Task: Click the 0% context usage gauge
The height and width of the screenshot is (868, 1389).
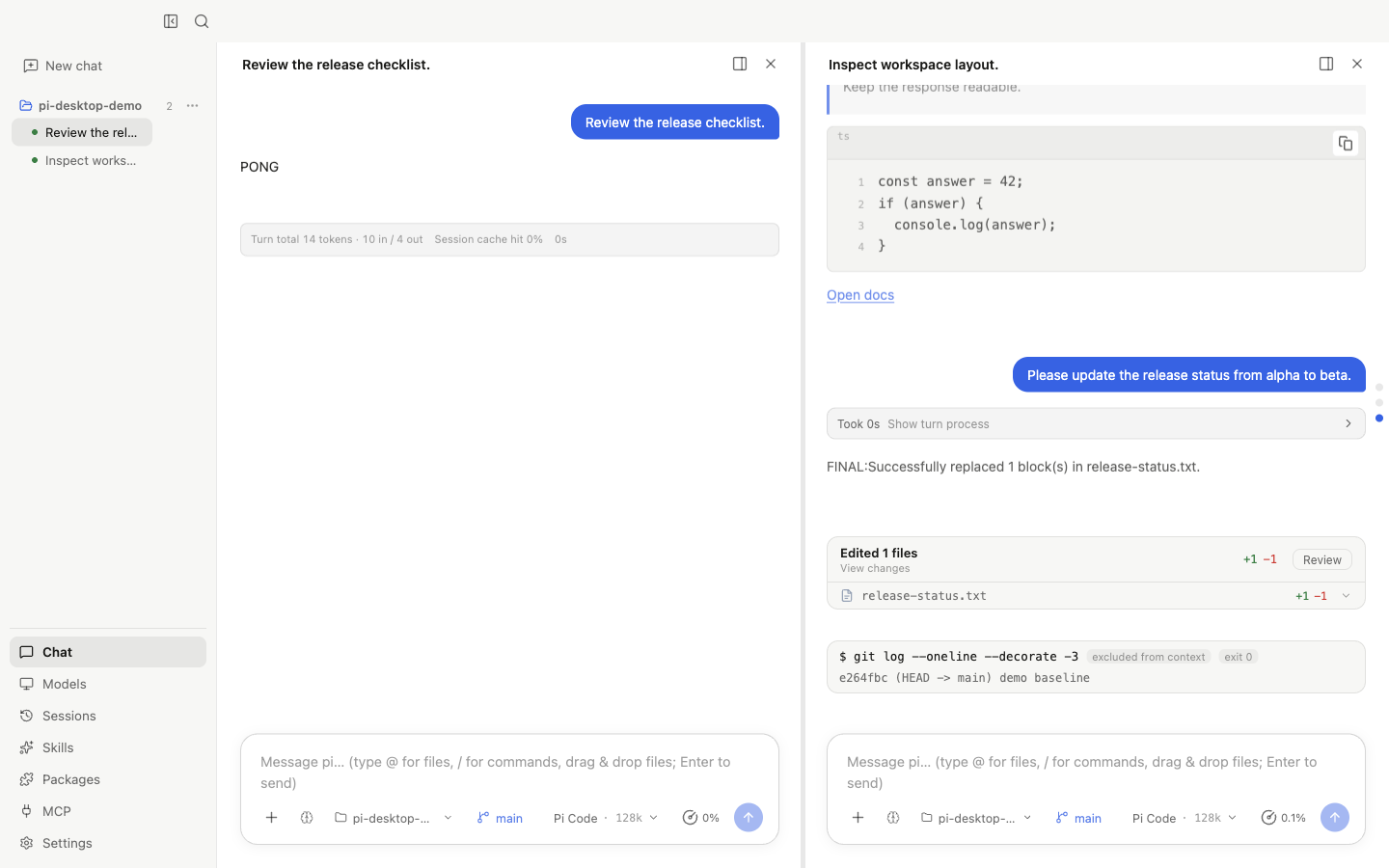Action: [701, 818]
